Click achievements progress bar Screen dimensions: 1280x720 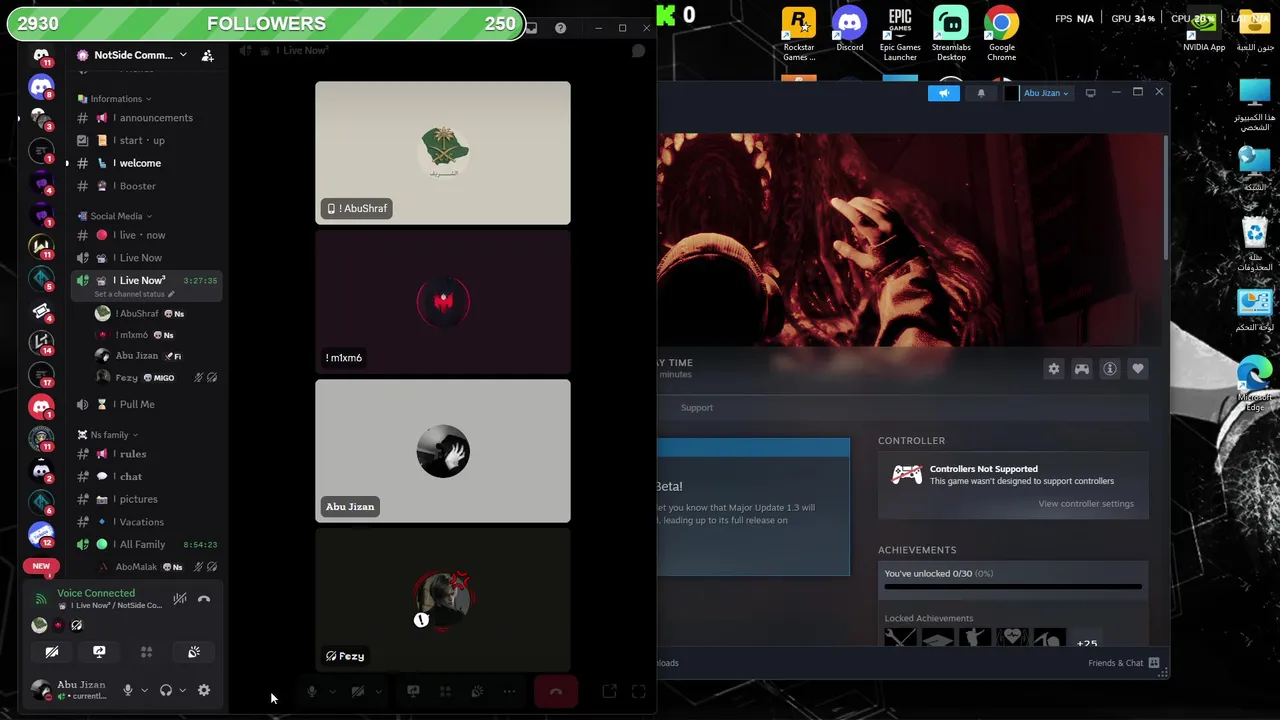coord(1013,587)
